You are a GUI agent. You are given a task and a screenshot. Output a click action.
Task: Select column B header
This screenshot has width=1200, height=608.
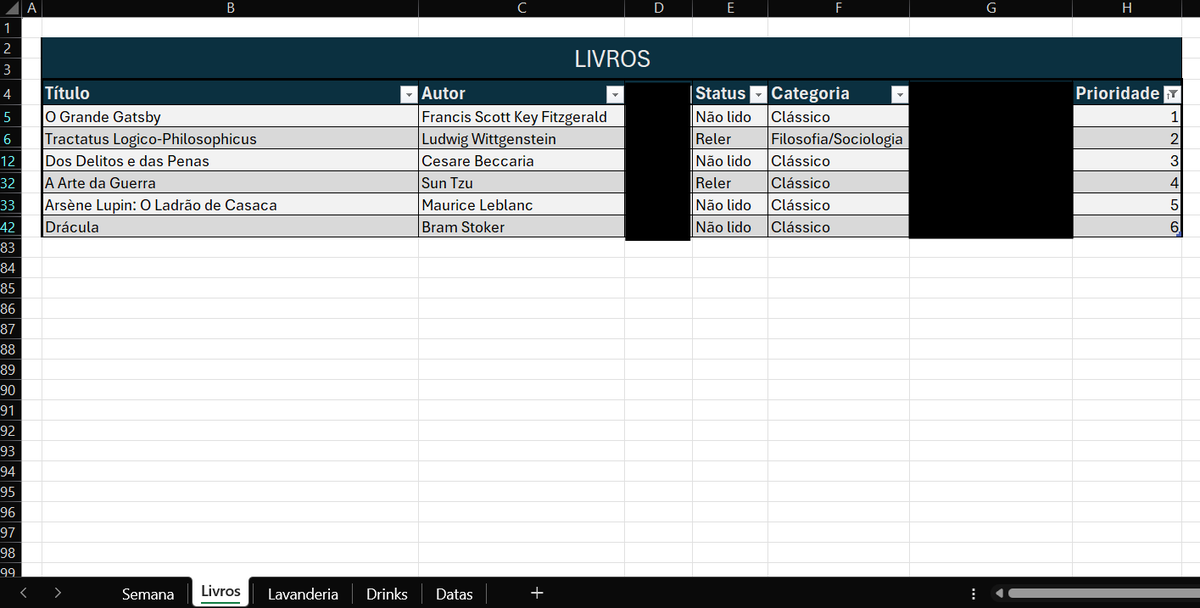[x=230, y=8]
